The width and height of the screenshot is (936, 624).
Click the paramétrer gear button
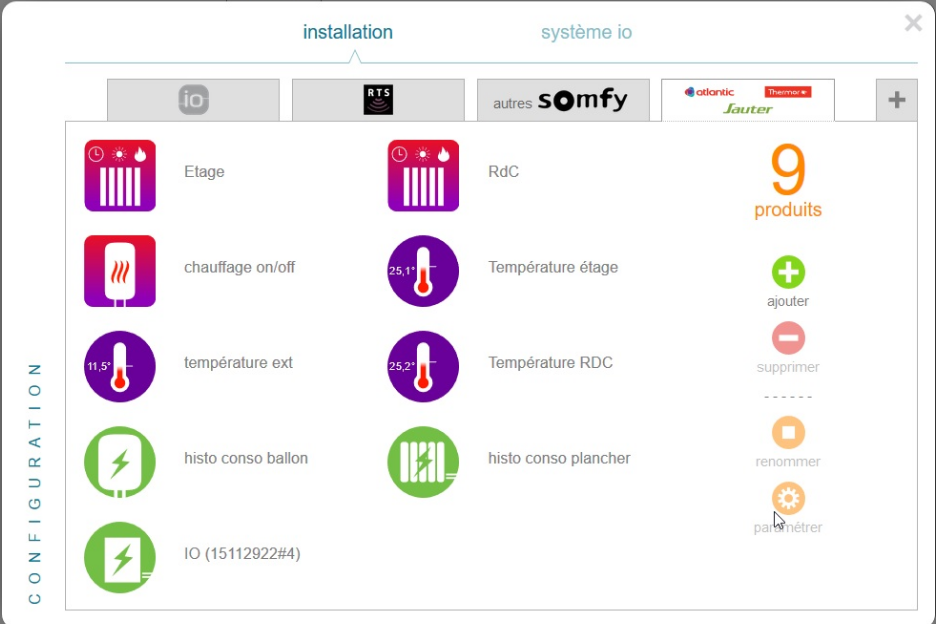pos(788,498)
